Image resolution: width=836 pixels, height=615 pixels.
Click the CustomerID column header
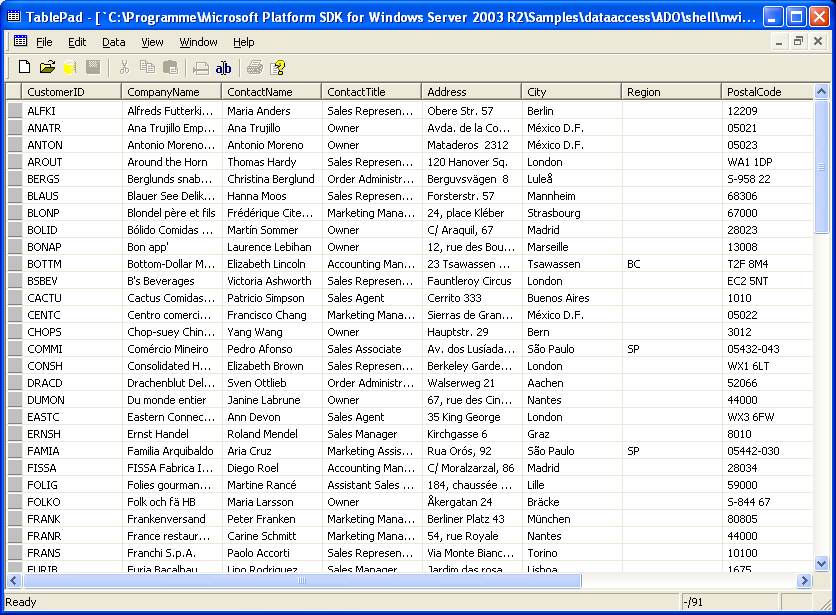click(x=71, y=92)
